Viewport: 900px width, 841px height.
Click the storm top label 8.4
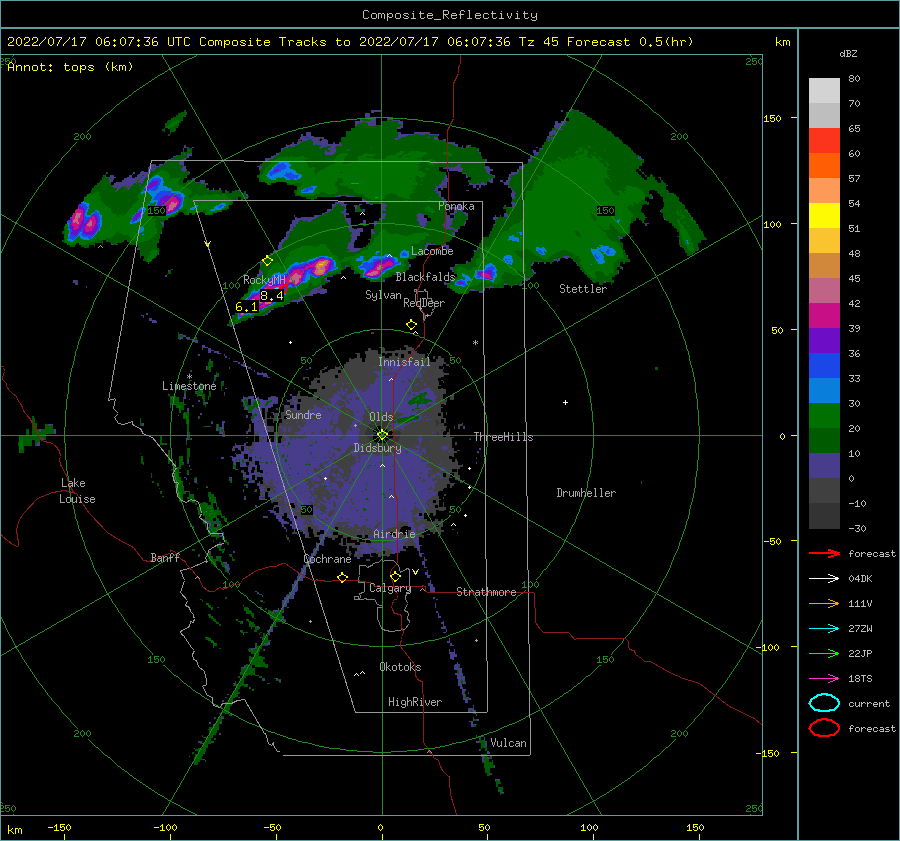(271, 296)
